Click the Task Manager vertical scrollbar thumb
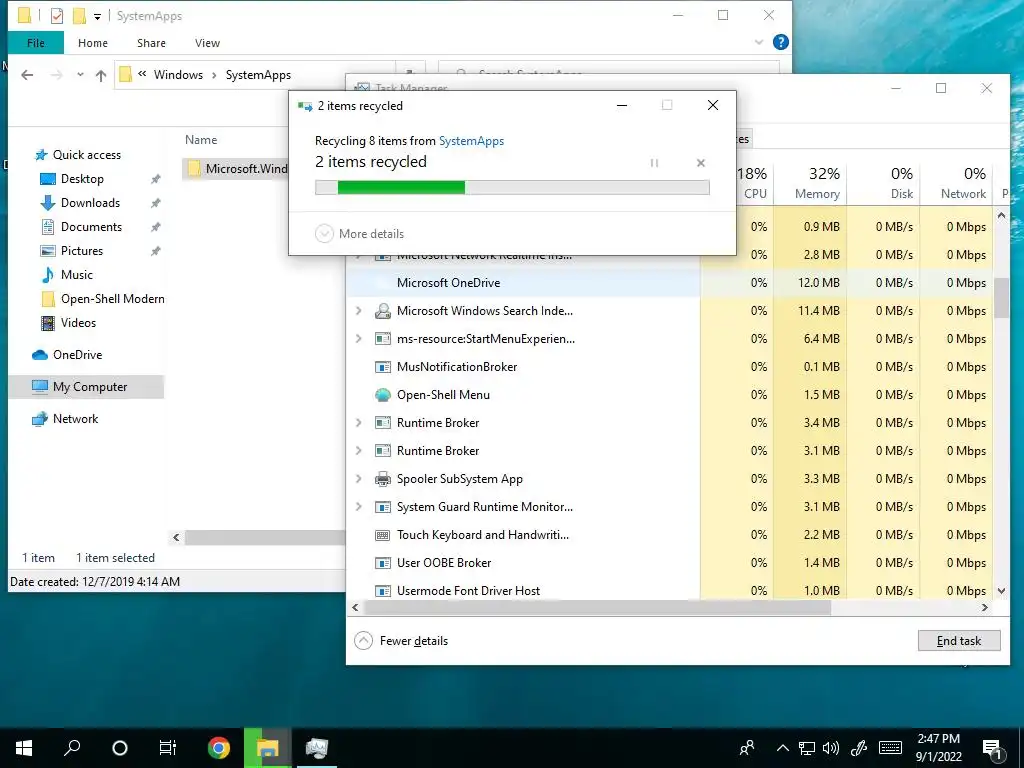 (1001, 297)
